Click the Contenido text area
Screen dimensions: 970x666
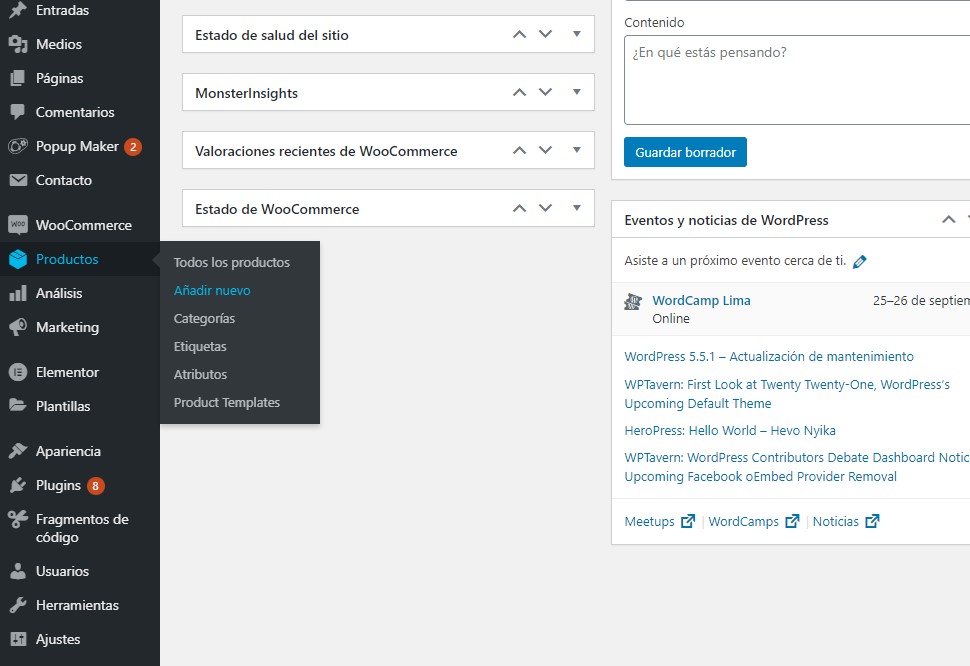pyautogui.click(x=797, y=80)
